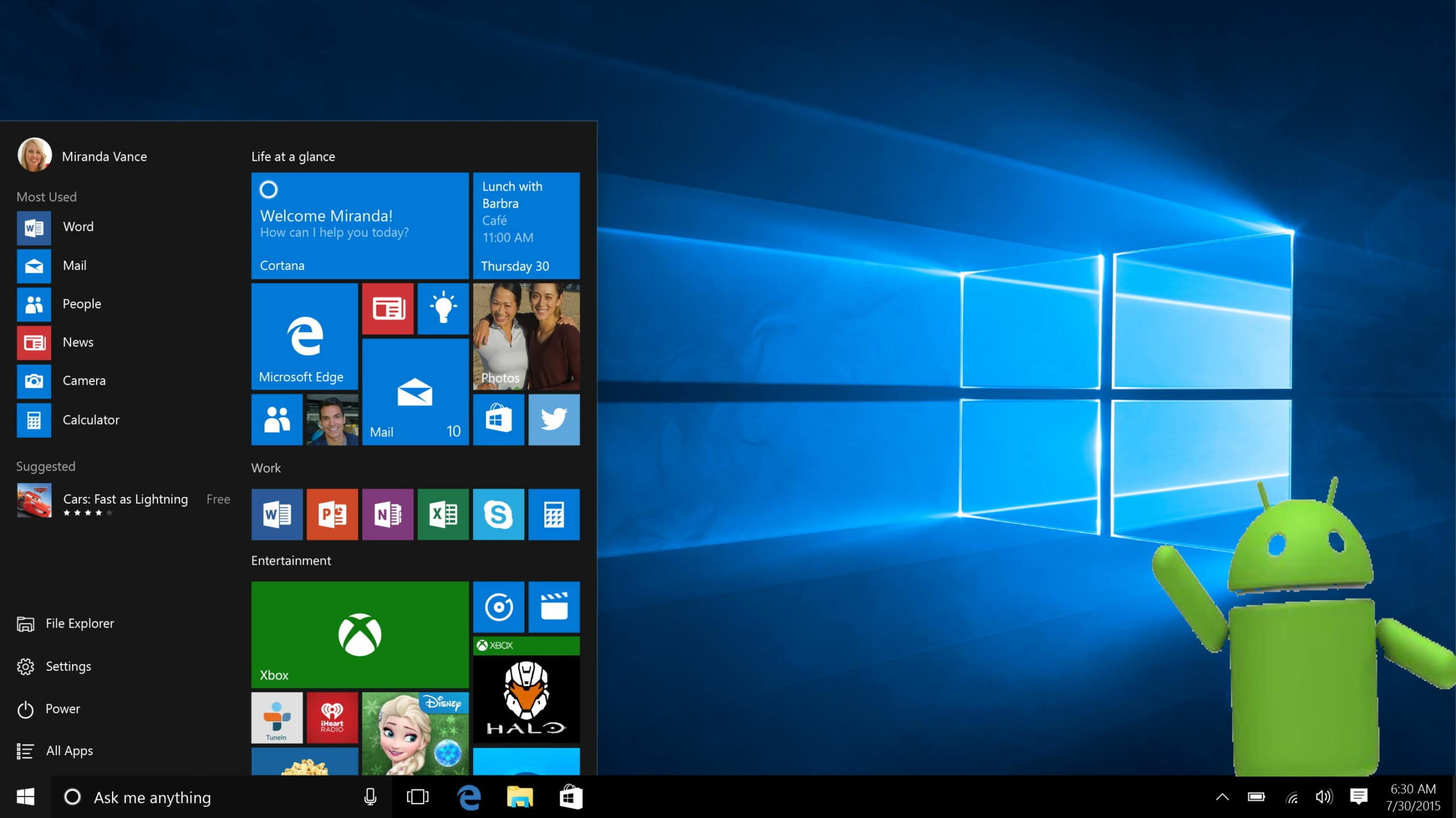This screenshot has width=1456, height=818.
Task: Open Word in the Most Used list
Action: pyautogui.click(x=122, y=227)
